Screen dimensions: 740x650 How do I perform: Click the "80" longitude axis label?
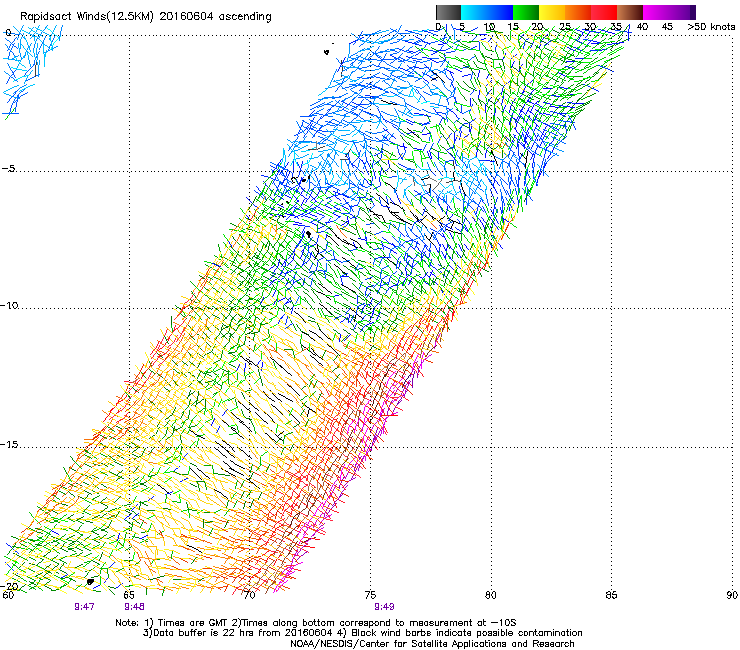tap(491, 595)
